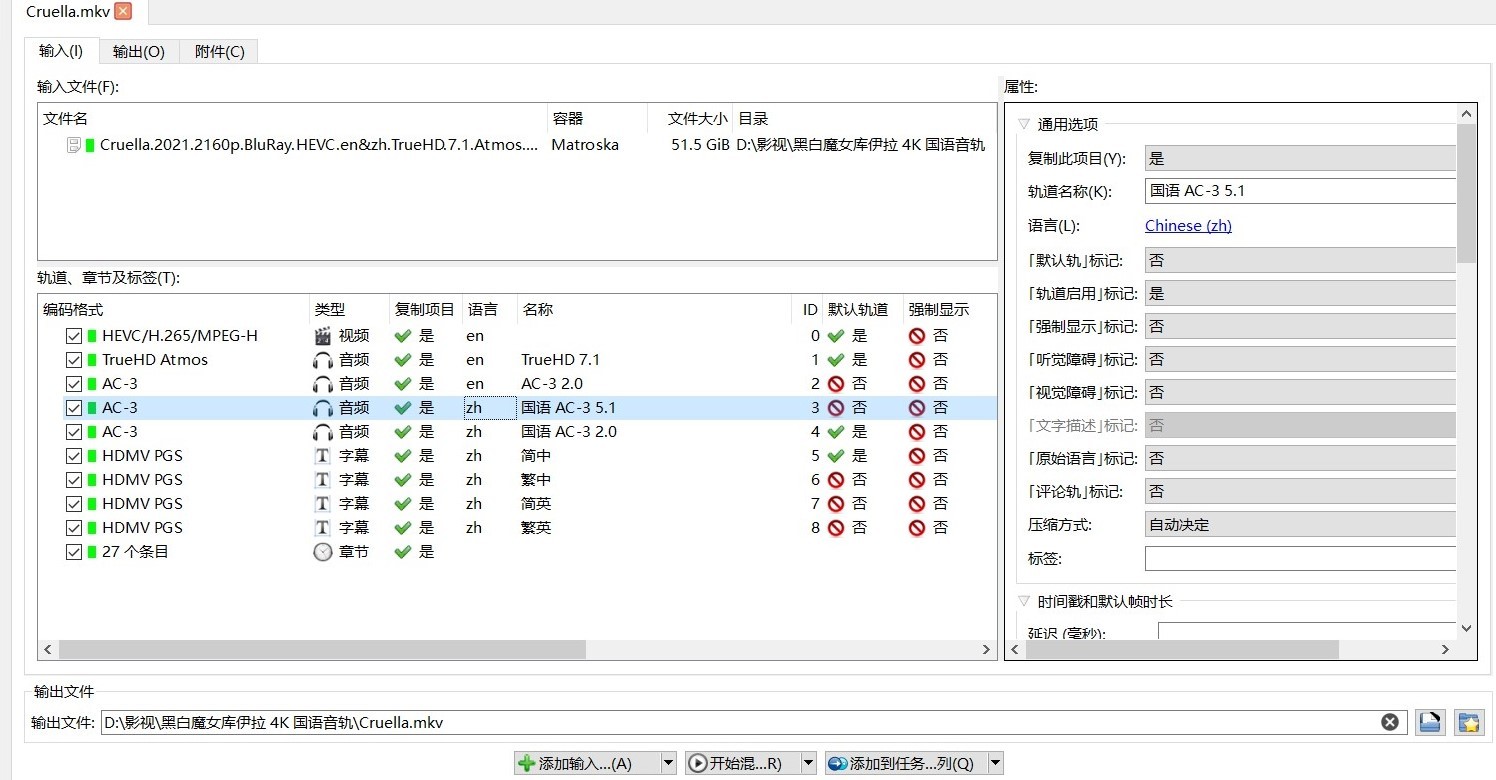Click the file icon next to Cruella.2021.2160p source file
The height and width of the screenshot is (780, 1496).
pos(74,145)
